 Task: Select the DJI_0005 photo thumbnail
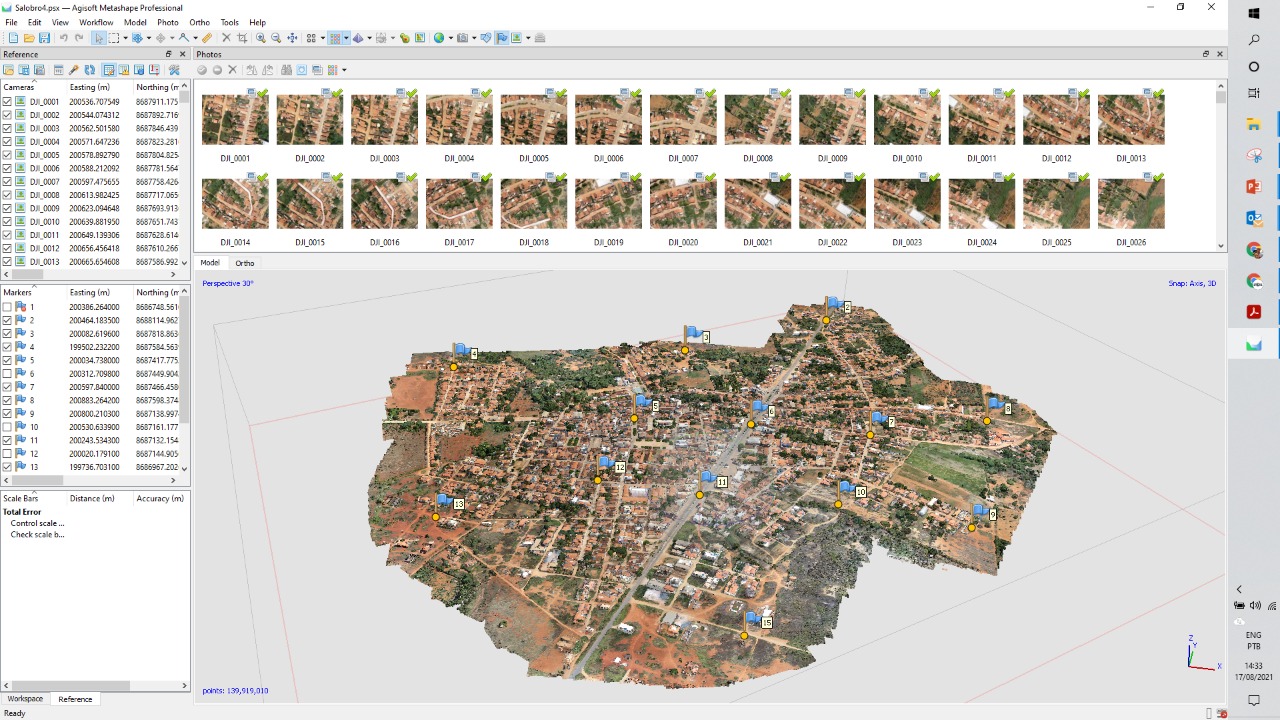533,118
